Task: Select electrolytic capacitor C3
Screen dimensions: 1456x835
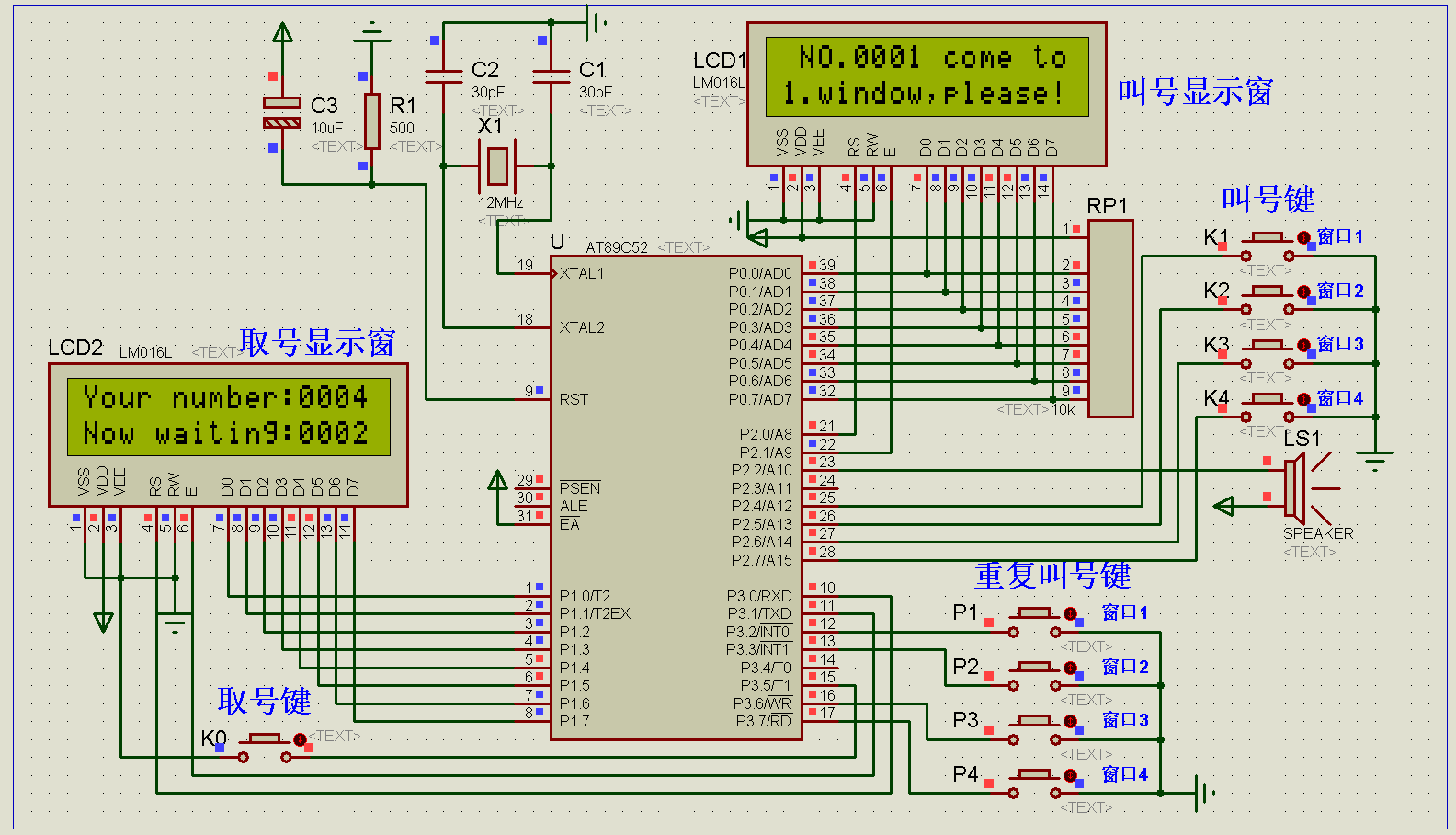Action: coord(282,111)
